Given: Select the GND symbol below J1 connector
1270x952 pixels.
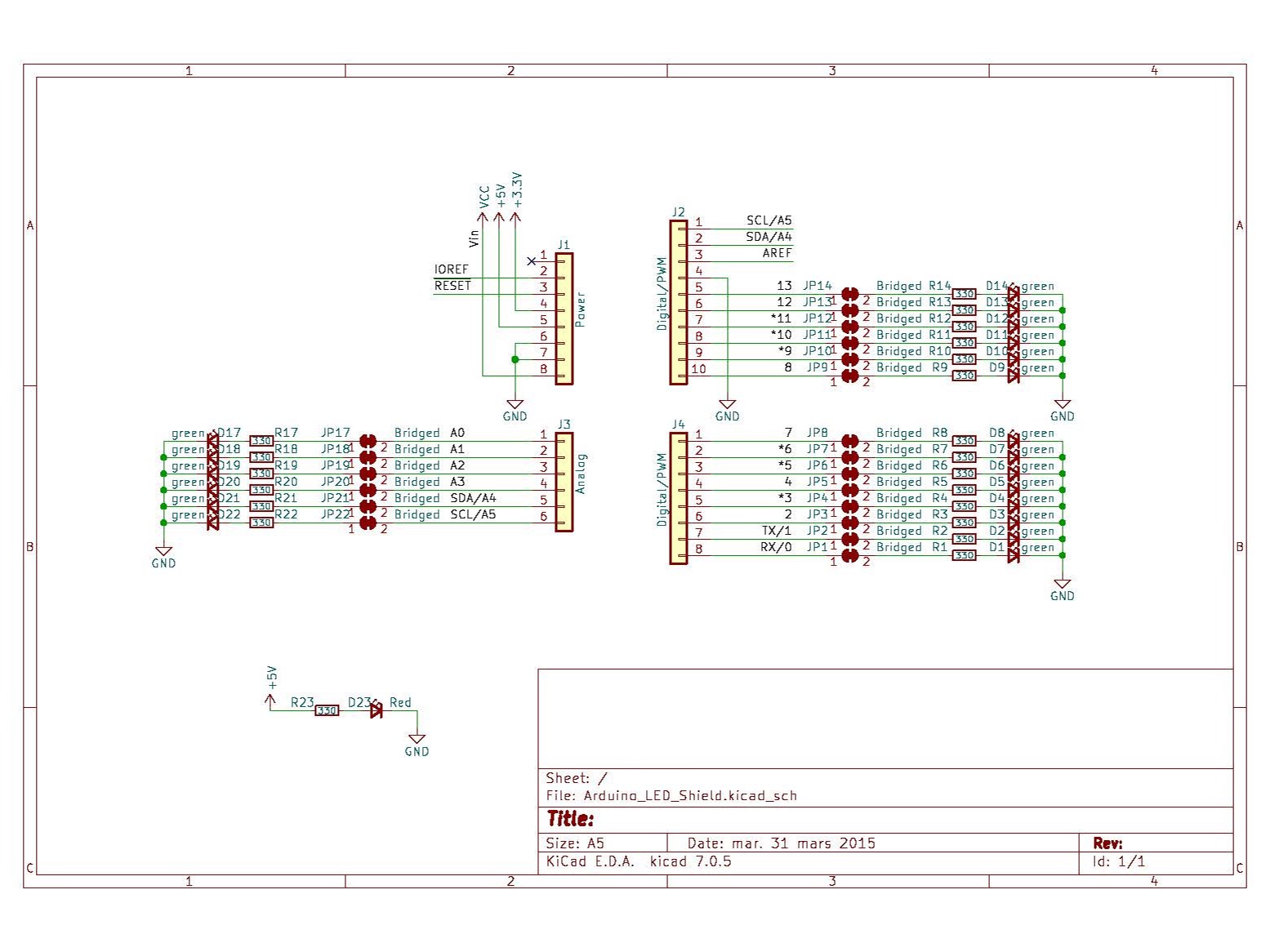Looking at the screenshot, I should pos(515,406).
